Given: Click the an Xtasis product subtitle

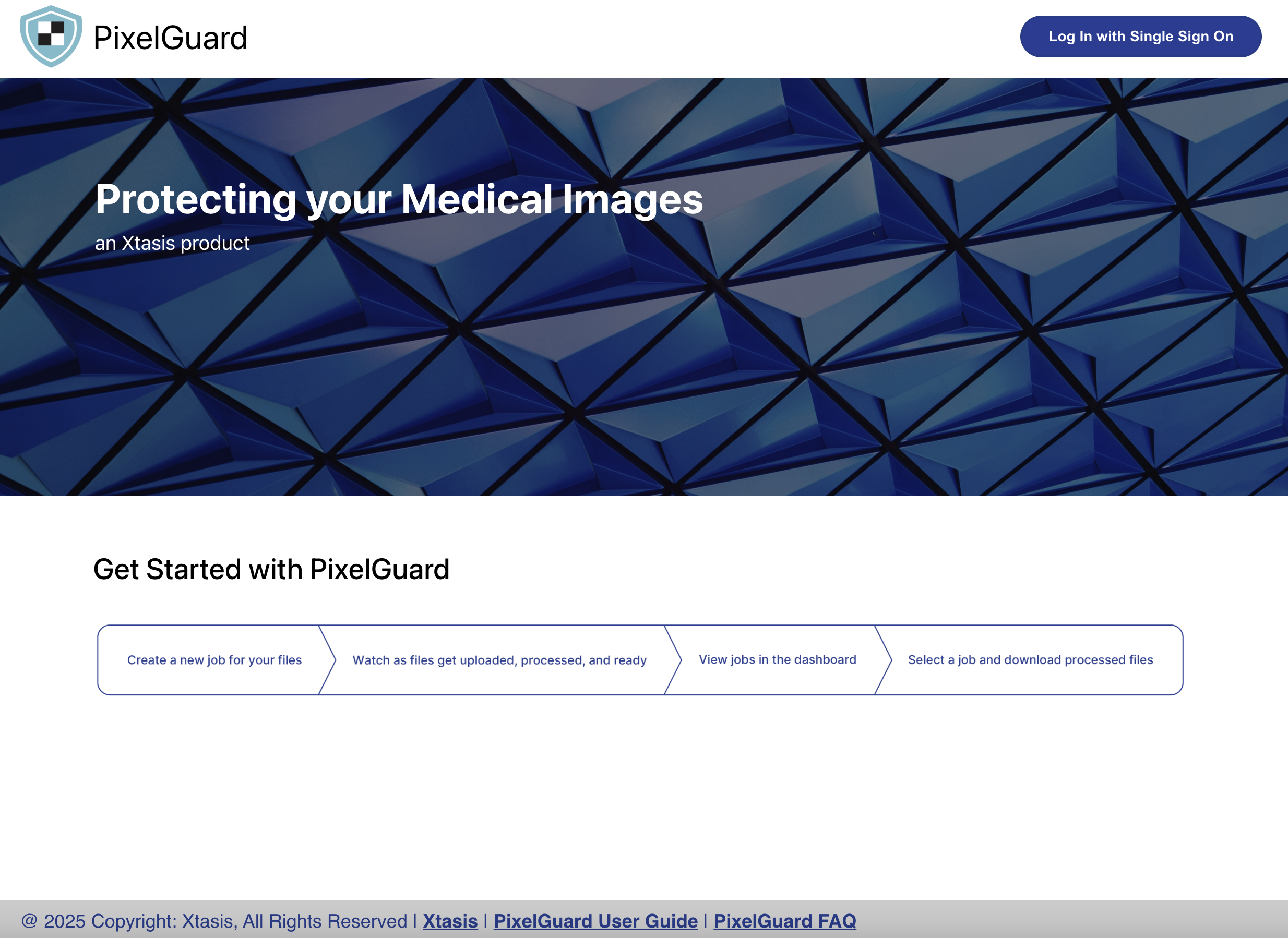Looking at the screenshot, I should pos(172,243).
